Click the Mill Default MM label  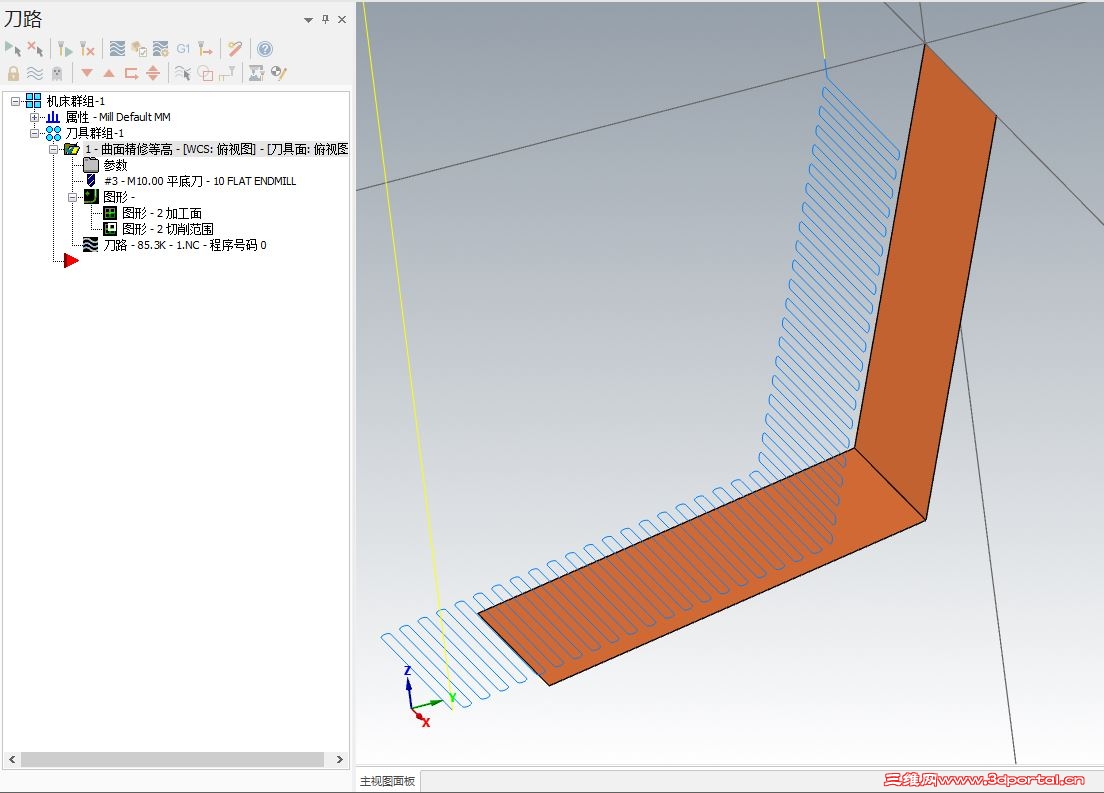[x=134, y=117]
